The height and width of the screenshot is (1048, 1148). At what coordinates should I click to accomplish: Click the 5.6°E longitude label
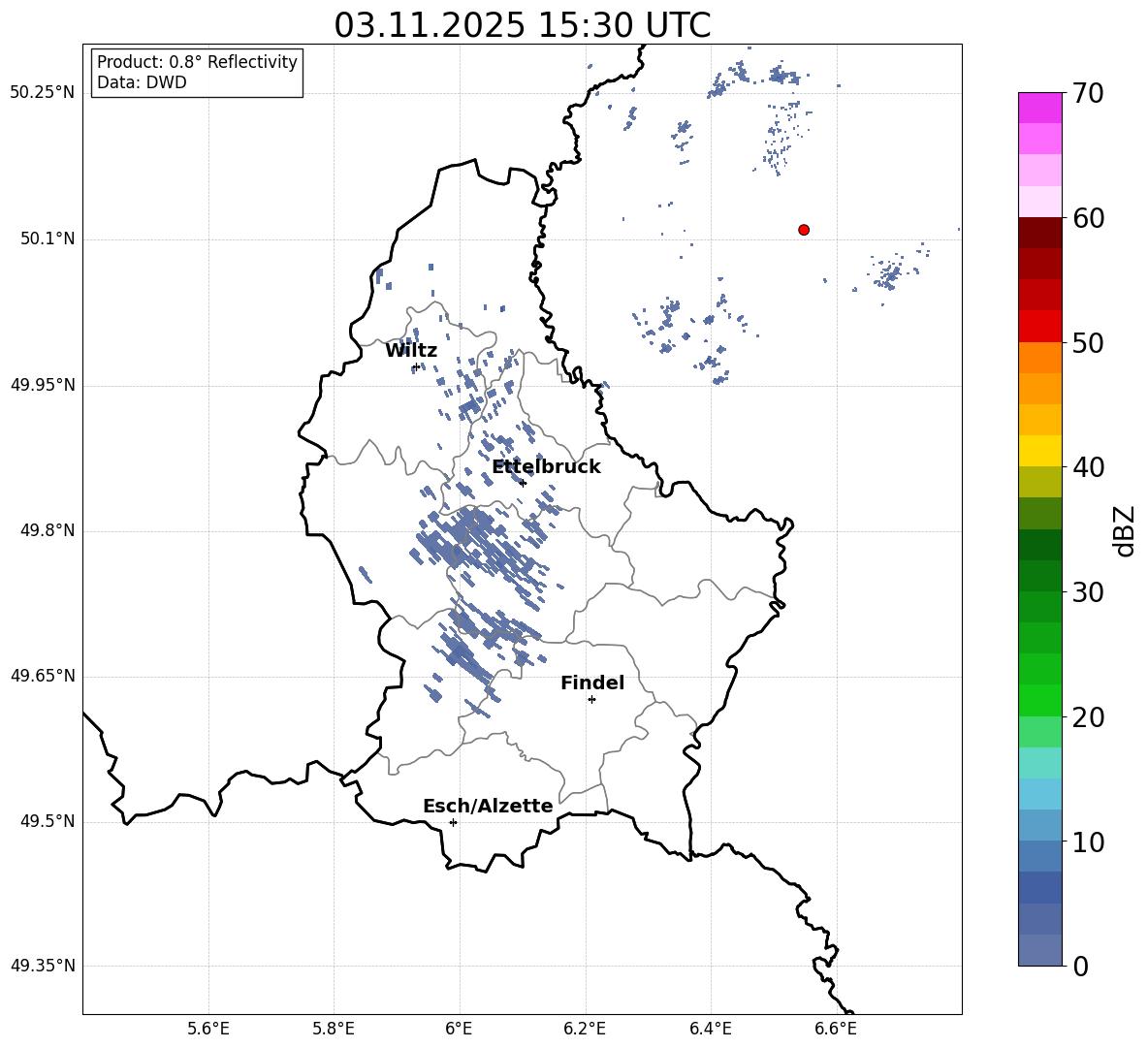pos(208,1029)
